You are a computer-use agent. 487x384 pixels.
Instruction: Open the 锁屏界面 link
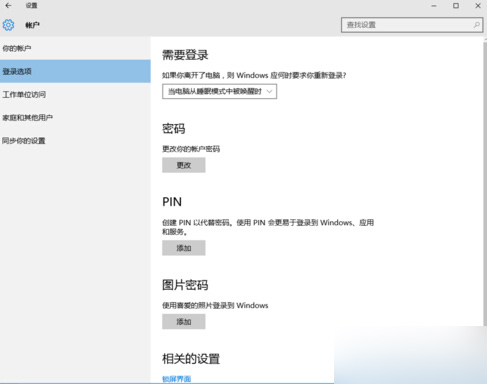click(x=176, y=379)
